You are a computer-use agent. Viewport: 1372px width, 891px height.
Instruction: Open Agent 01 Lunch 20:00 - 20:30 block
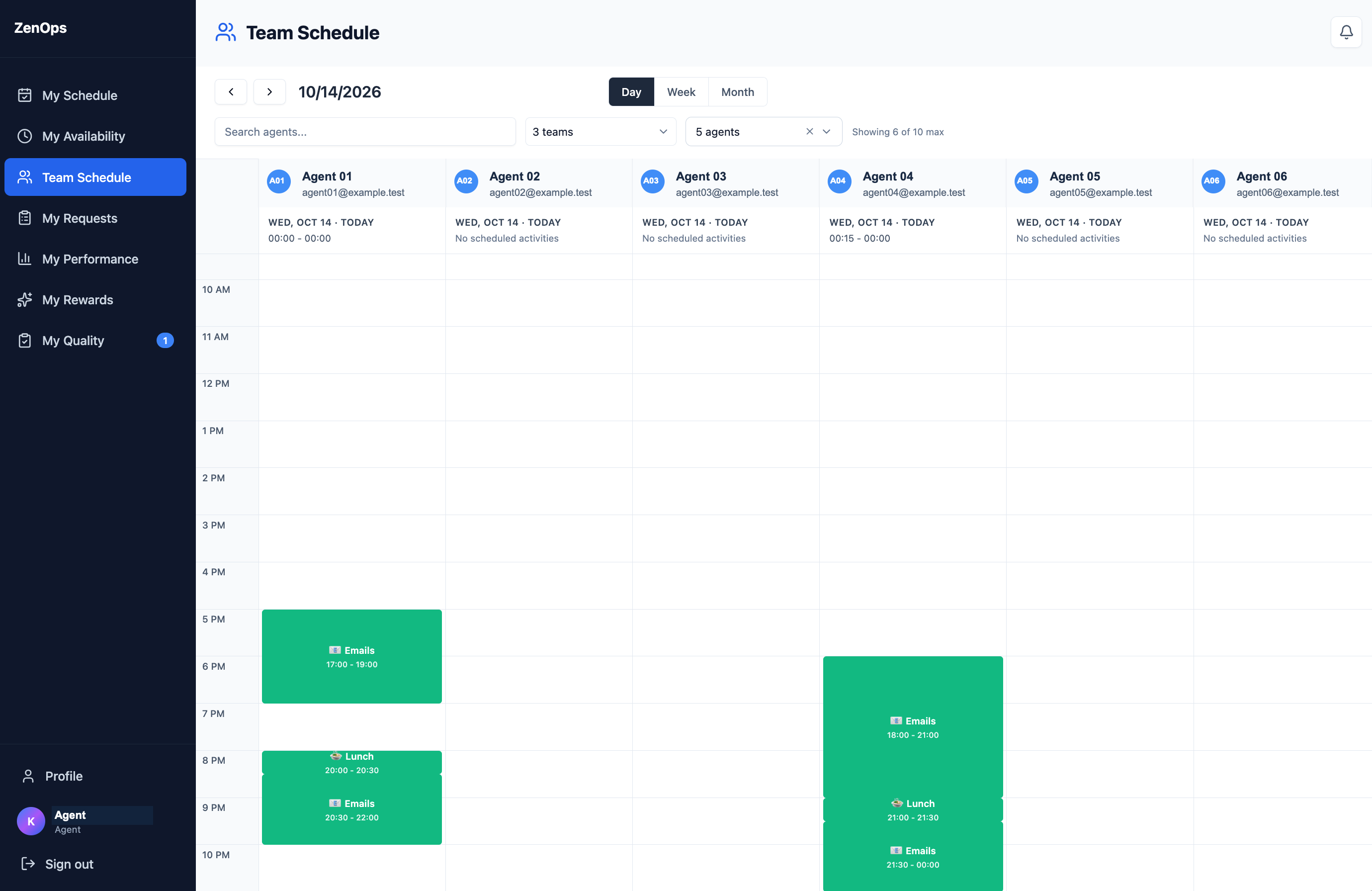(x=351, y=762)
